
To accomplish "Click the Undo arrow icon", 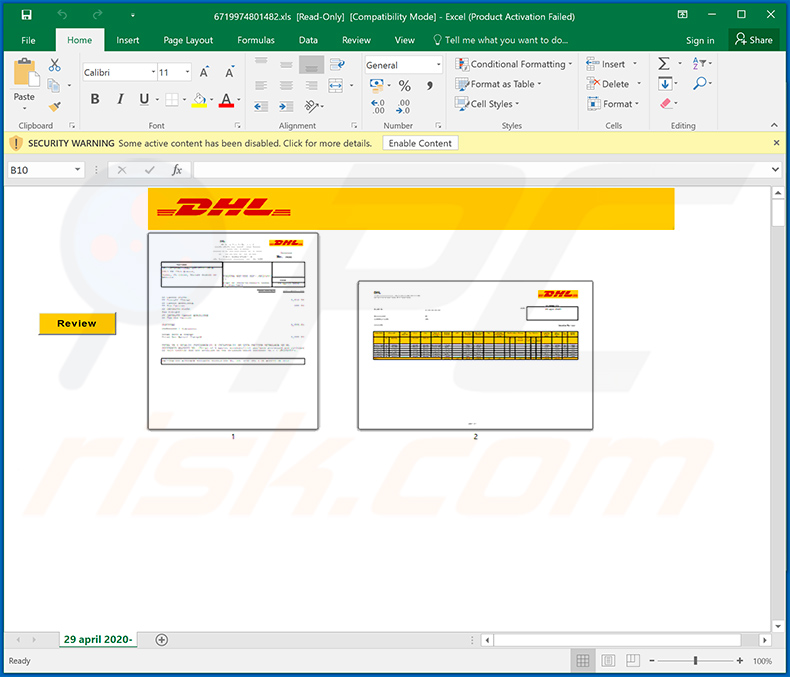I will pos(62,15).
